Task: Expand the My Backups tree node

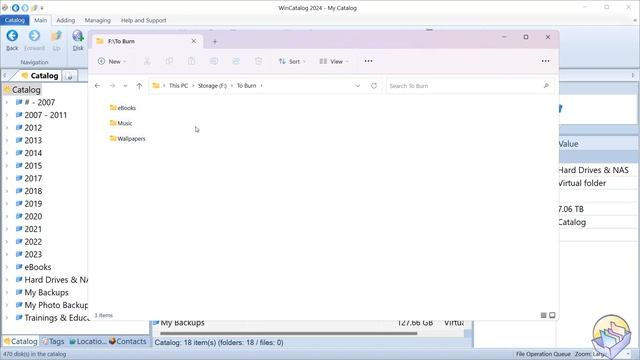Action: (7, 292)
